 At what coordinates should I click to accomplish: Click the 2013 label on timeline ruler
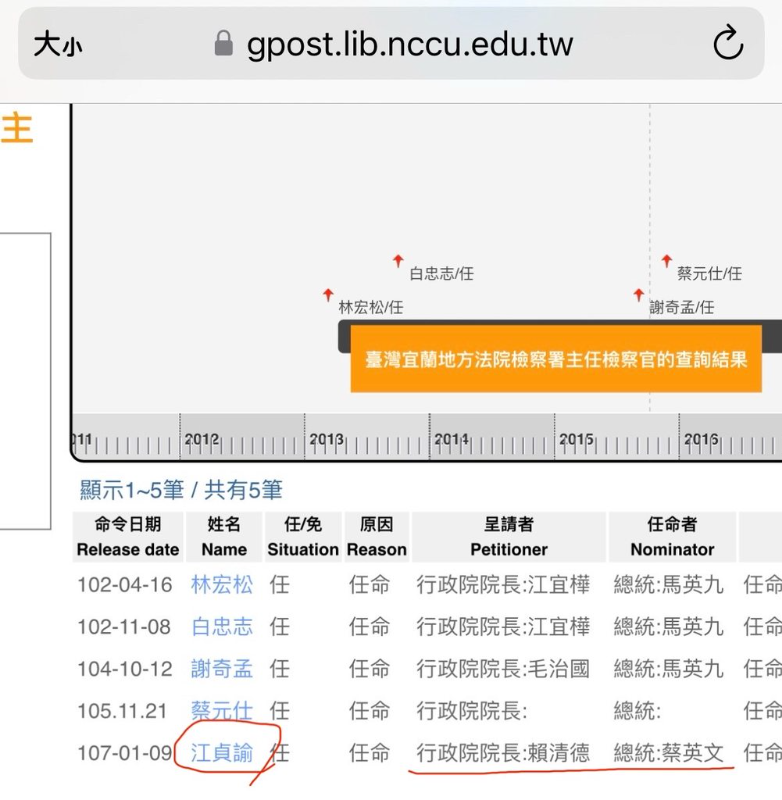point(326,439)
